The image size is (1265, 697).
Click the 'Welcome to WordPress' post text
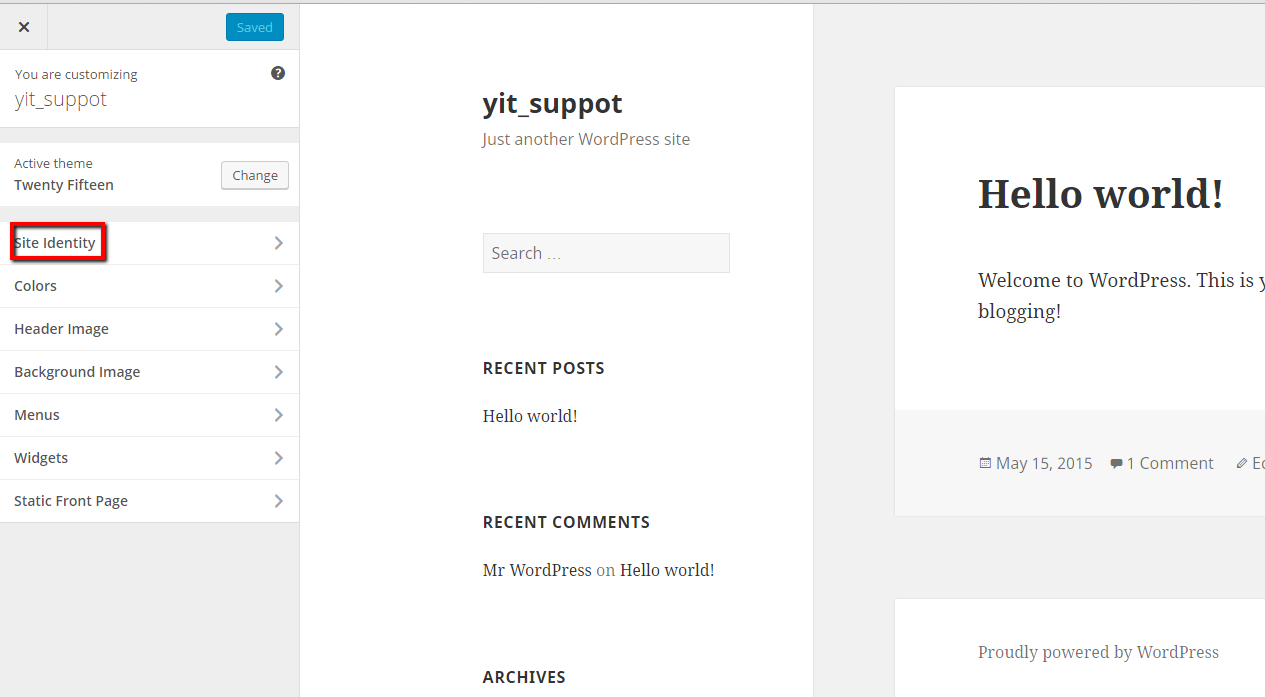[1121, 295]
